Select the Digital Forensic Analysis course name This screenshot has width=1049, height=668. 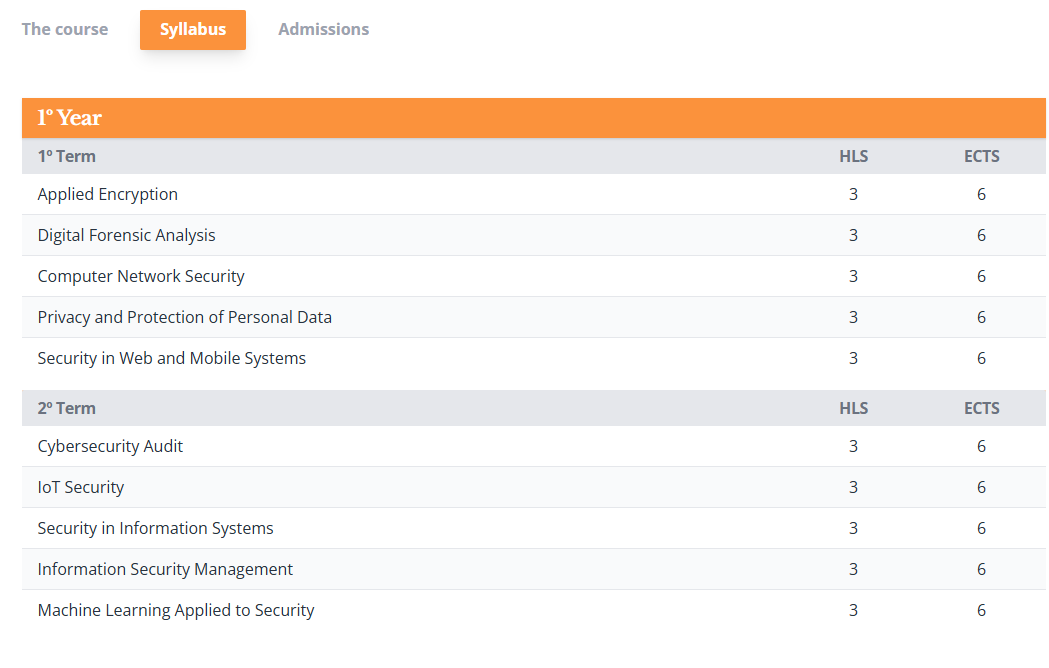126,235
